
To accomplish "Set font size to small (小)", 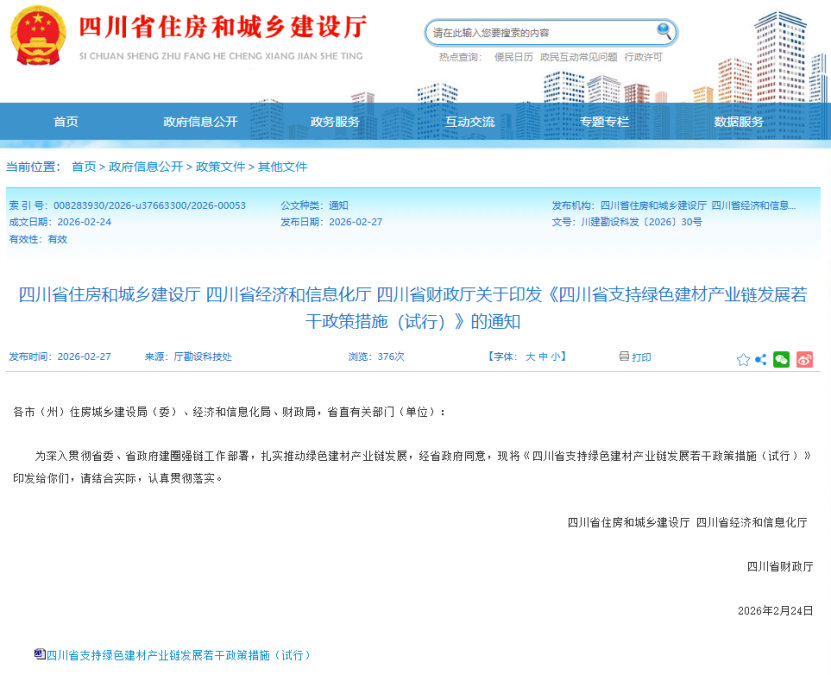I will [x=555, y=357].
